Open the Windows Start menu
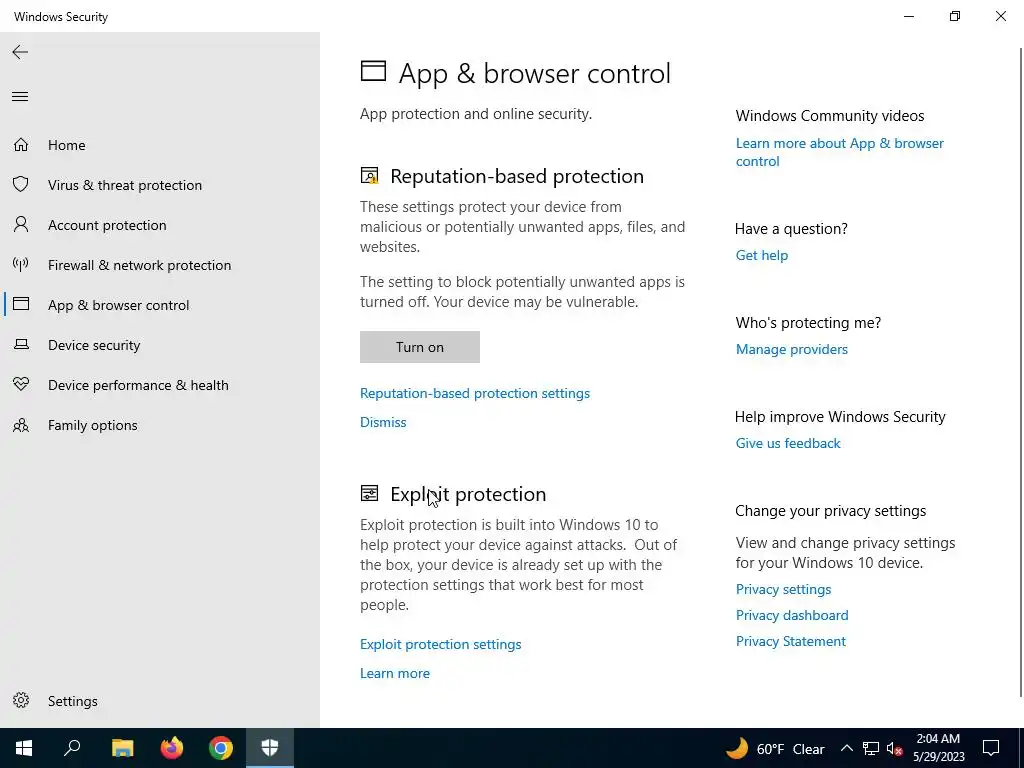 24,748
